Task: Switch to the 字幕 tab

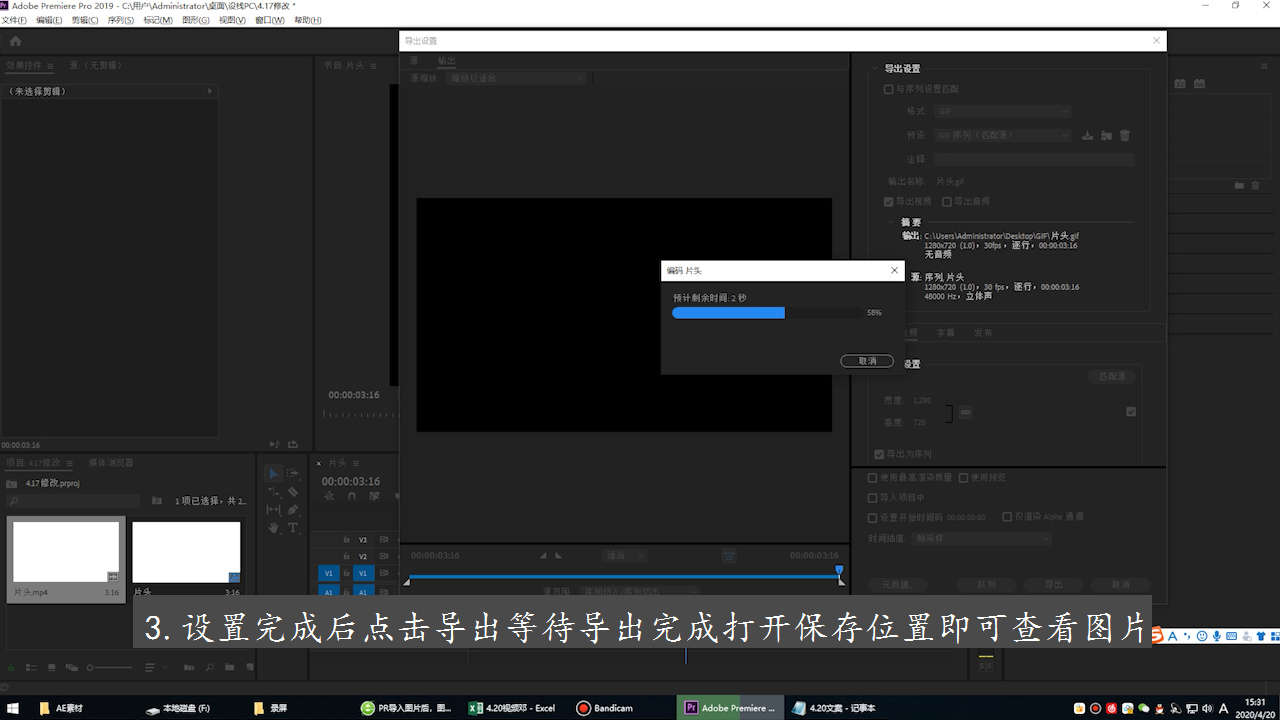Action: coord(945,333)
